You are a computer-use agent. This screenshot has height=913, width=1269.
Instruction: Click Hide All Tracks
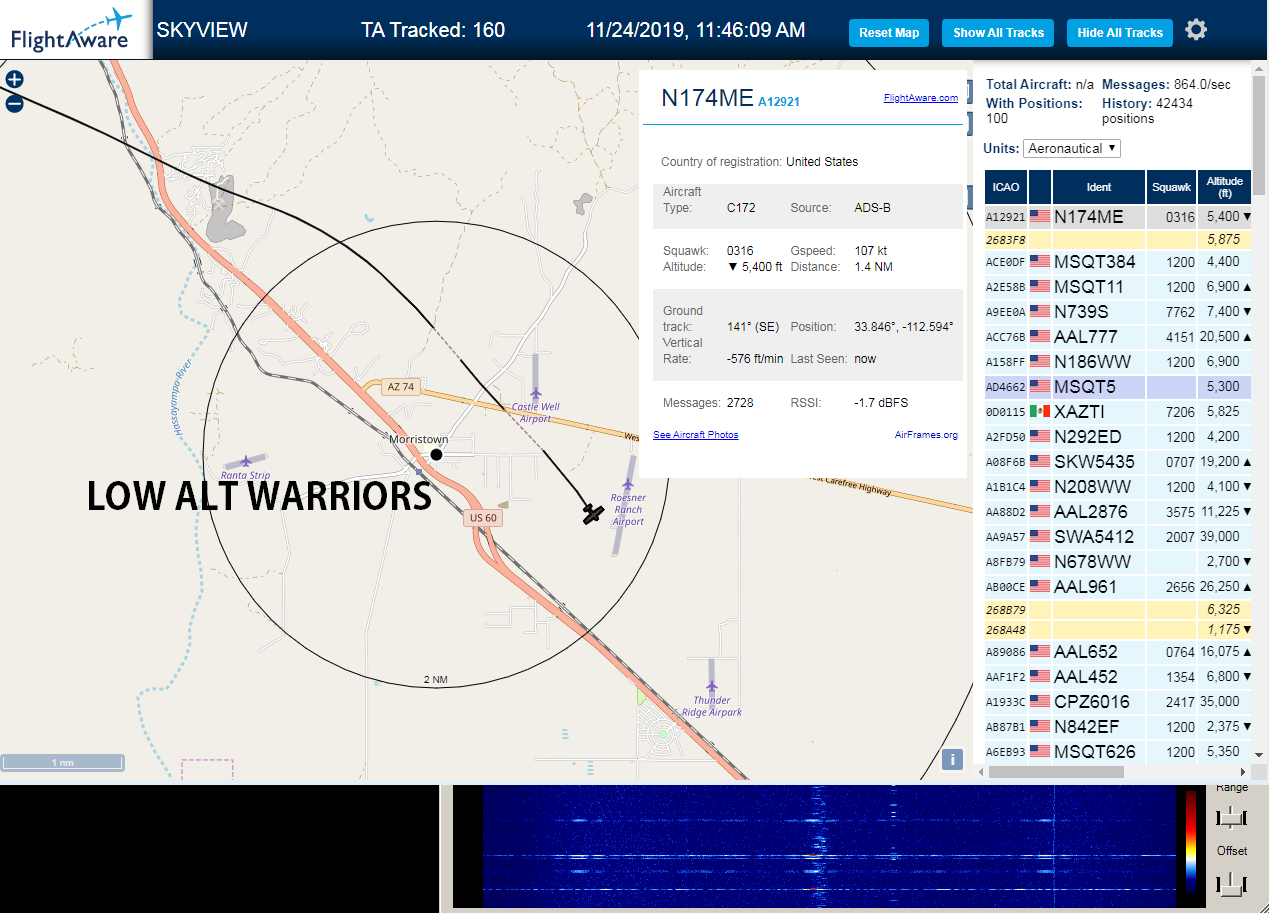click(1120, 33)
